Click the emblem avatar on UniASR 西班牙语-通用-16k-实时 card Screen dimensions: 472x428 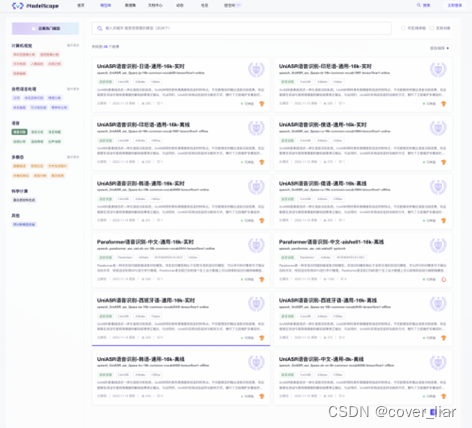[256, 304]
